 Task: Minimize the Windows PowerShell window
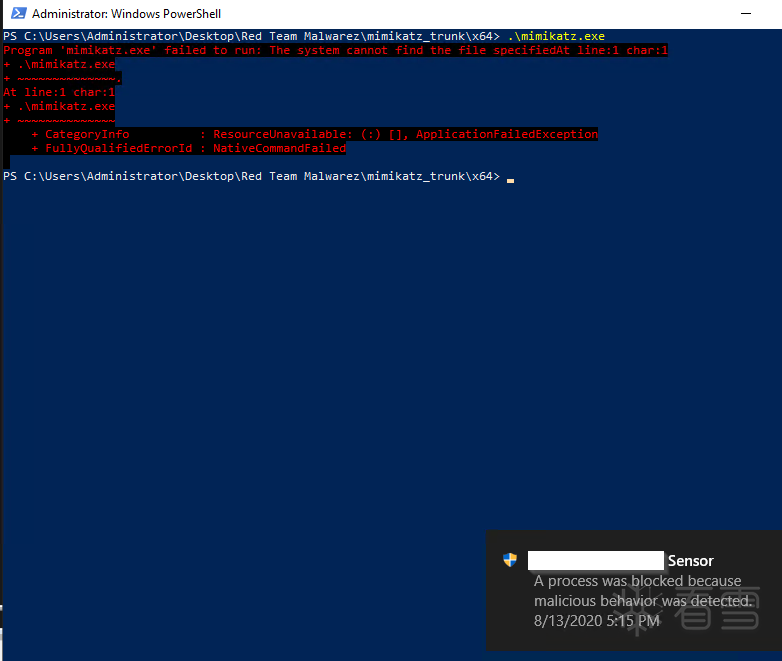746,13
